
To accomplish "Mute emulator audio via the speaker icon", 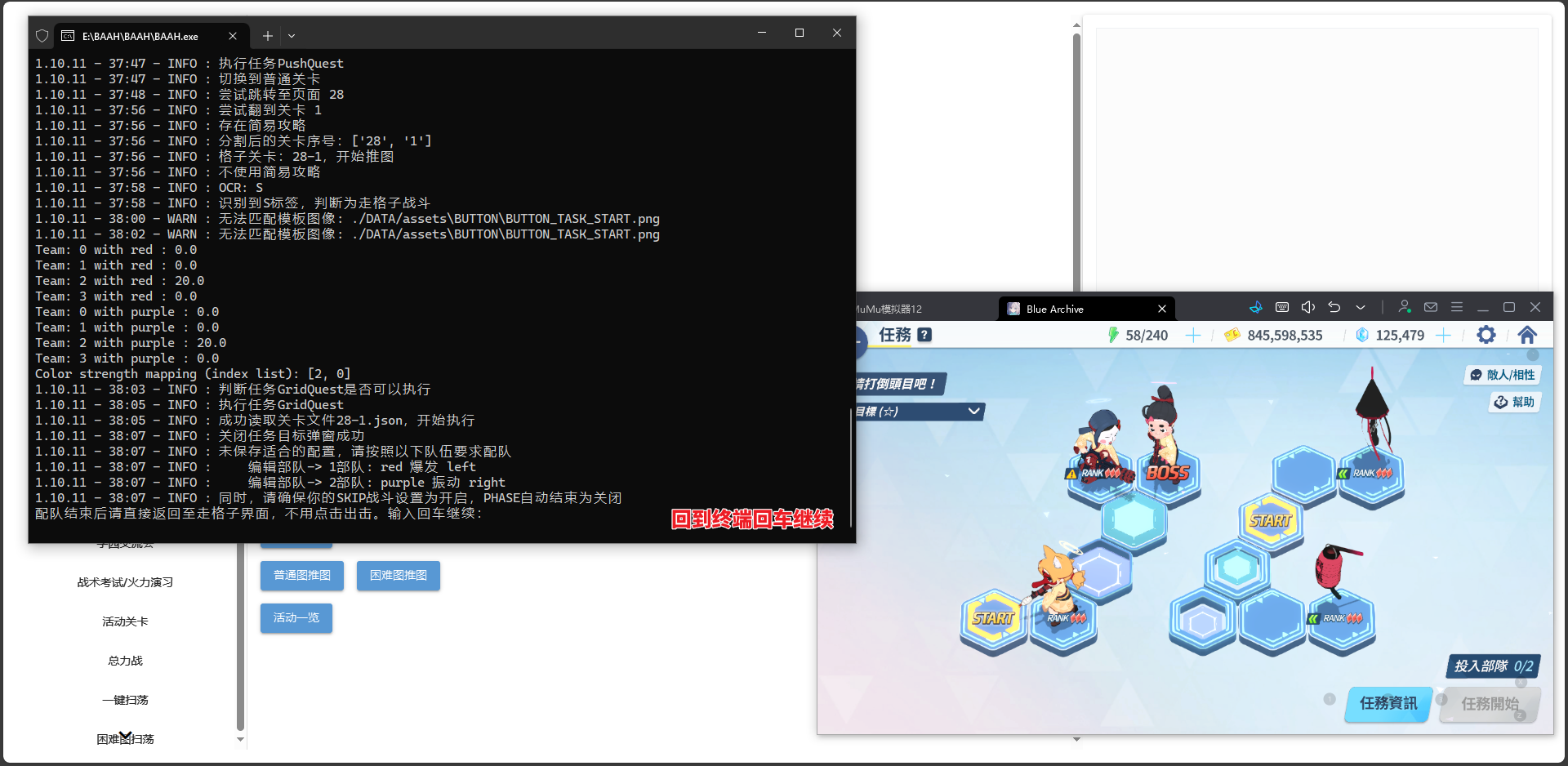I will [x=1308, y=307].
